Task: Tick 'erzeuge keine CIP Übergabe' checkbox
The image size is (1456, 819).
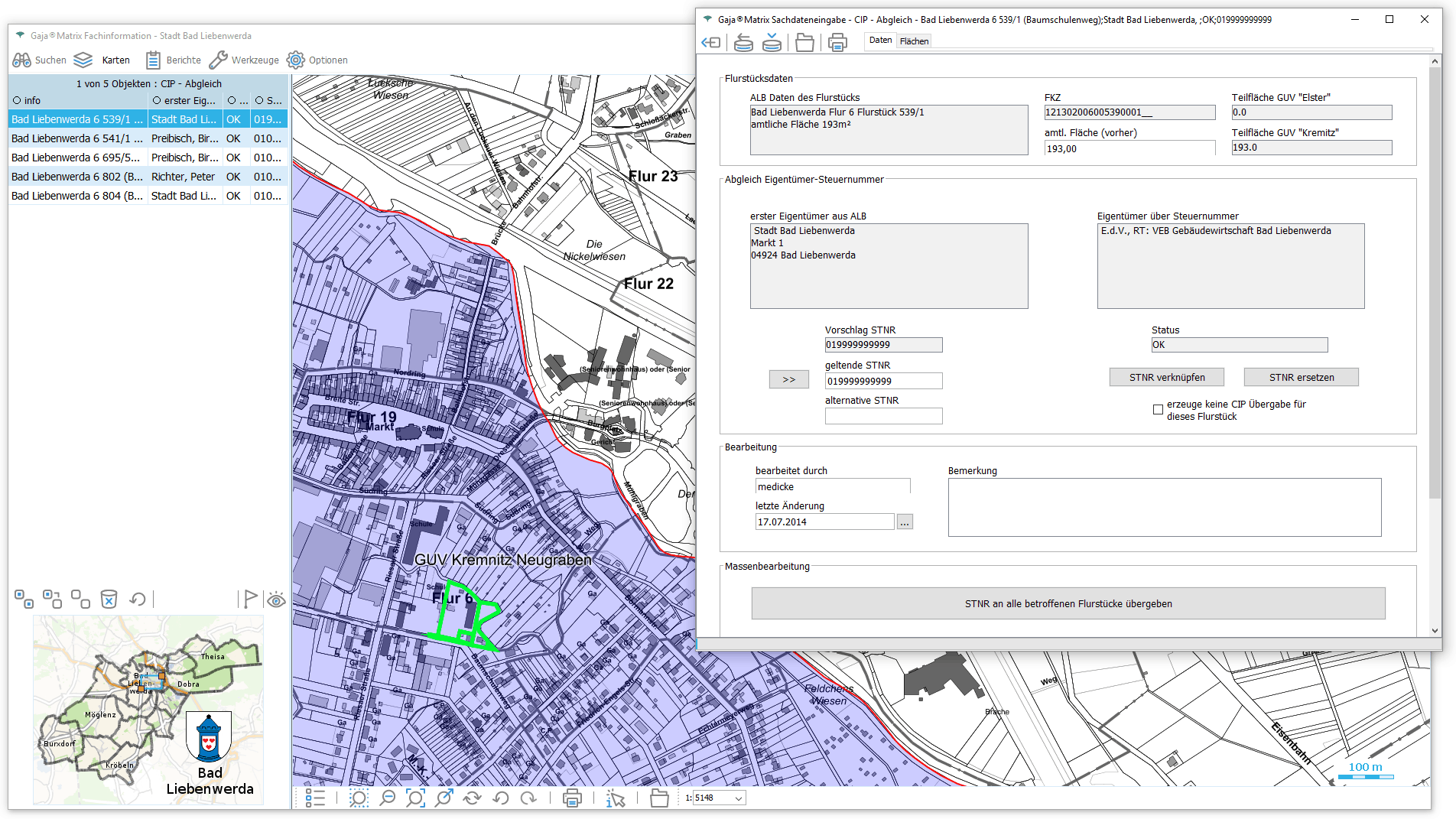Action: point(1158,410)
